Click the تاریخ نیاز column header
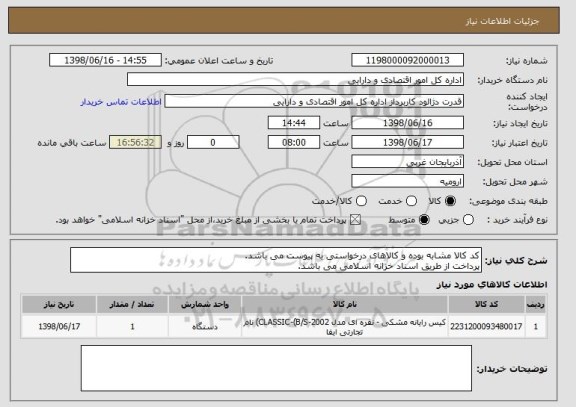The image size is (576, 407). [59, 305]
